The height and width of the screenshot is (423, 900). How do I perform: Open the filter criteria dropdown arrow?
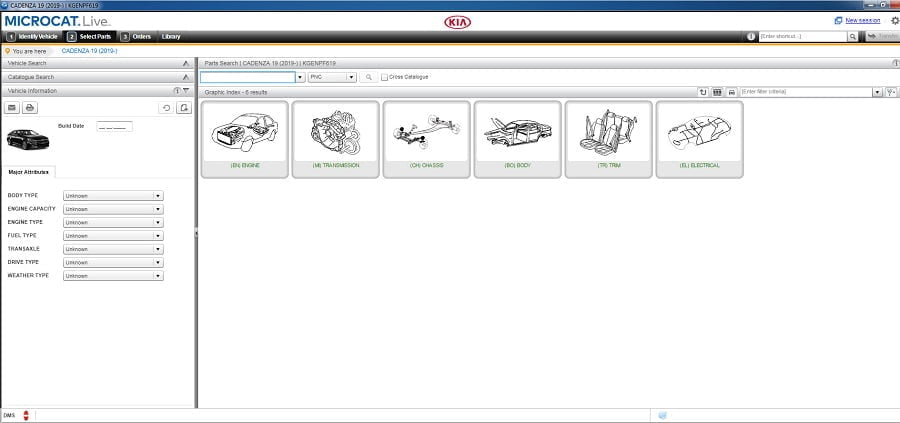[877, 92]
